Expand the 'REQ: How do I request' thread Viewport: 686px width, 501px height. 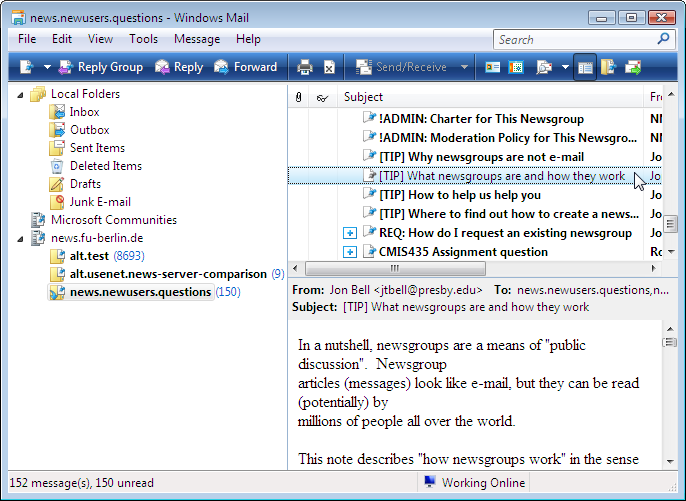coord(350,233)
